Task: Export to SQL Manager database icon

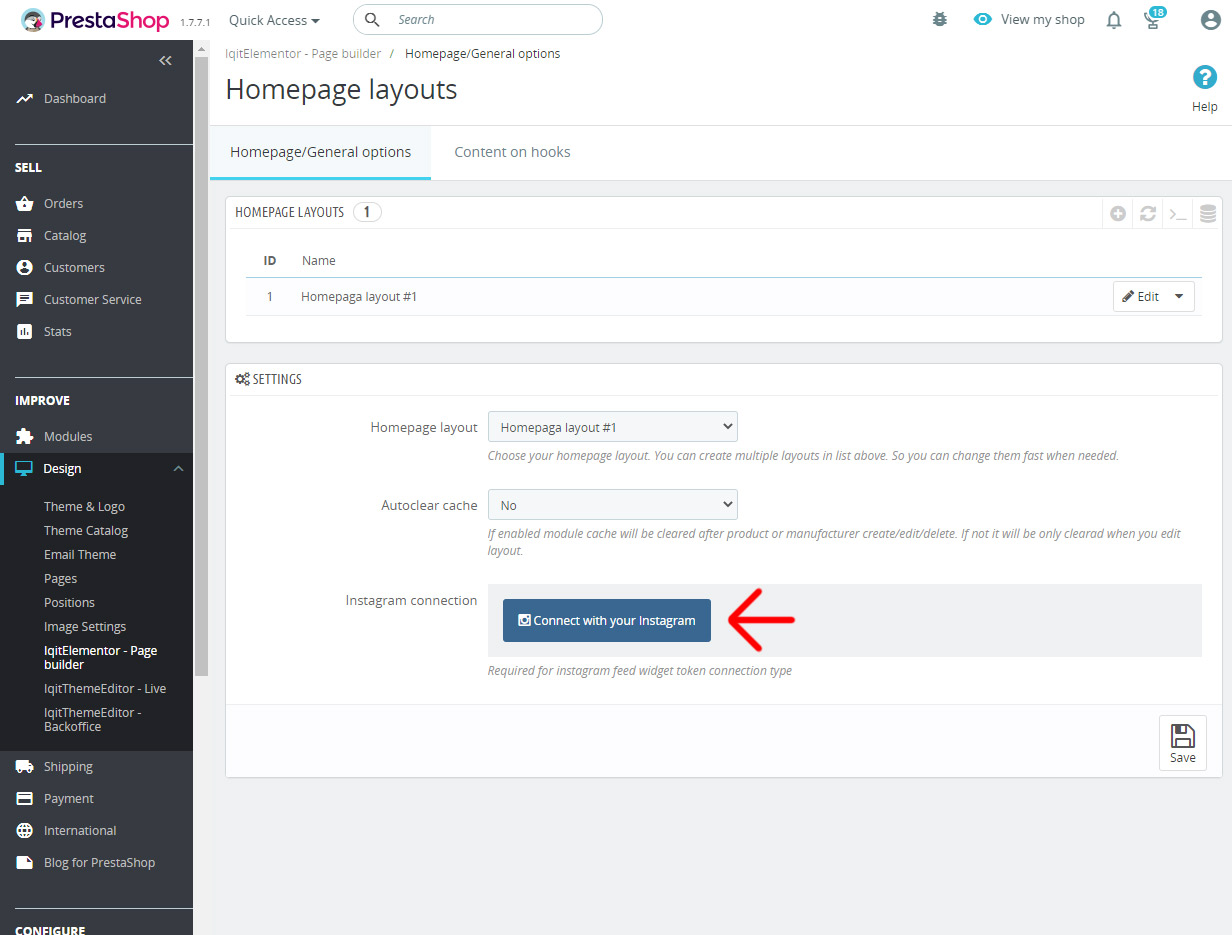Action: 1208,213
